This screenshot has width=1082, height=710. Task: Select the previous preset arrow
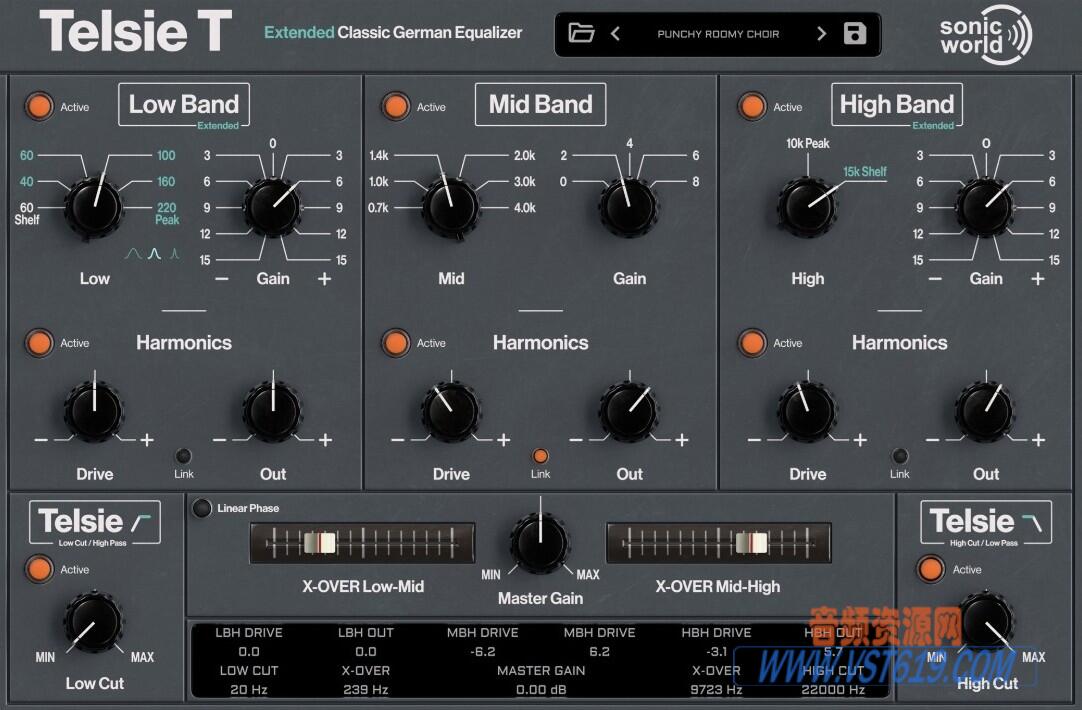tap(615, 33)
